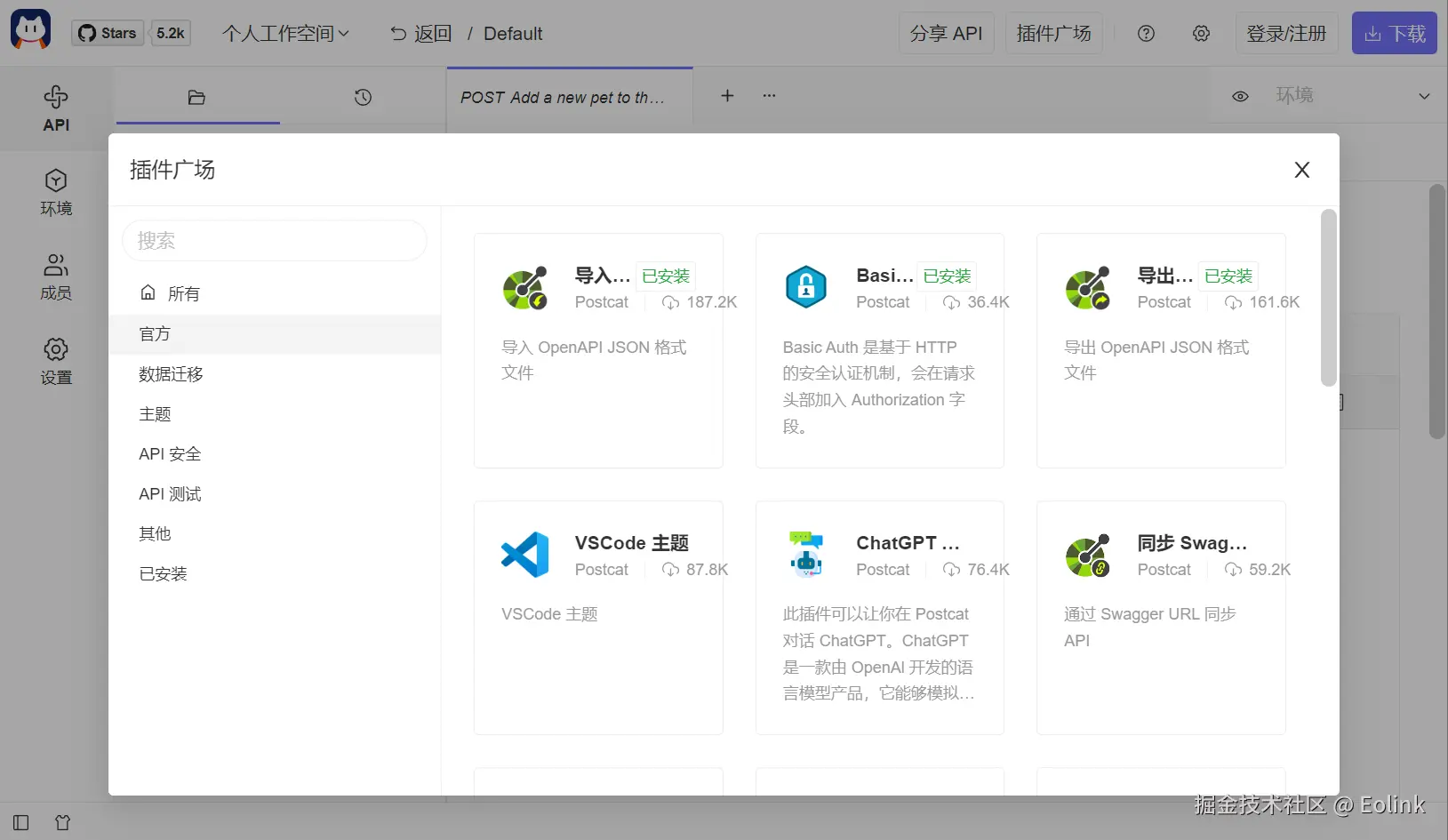Viewport: 1448px width, 840px height.
Task: Click the 59.2K download count
Action: coord(1258,570)
